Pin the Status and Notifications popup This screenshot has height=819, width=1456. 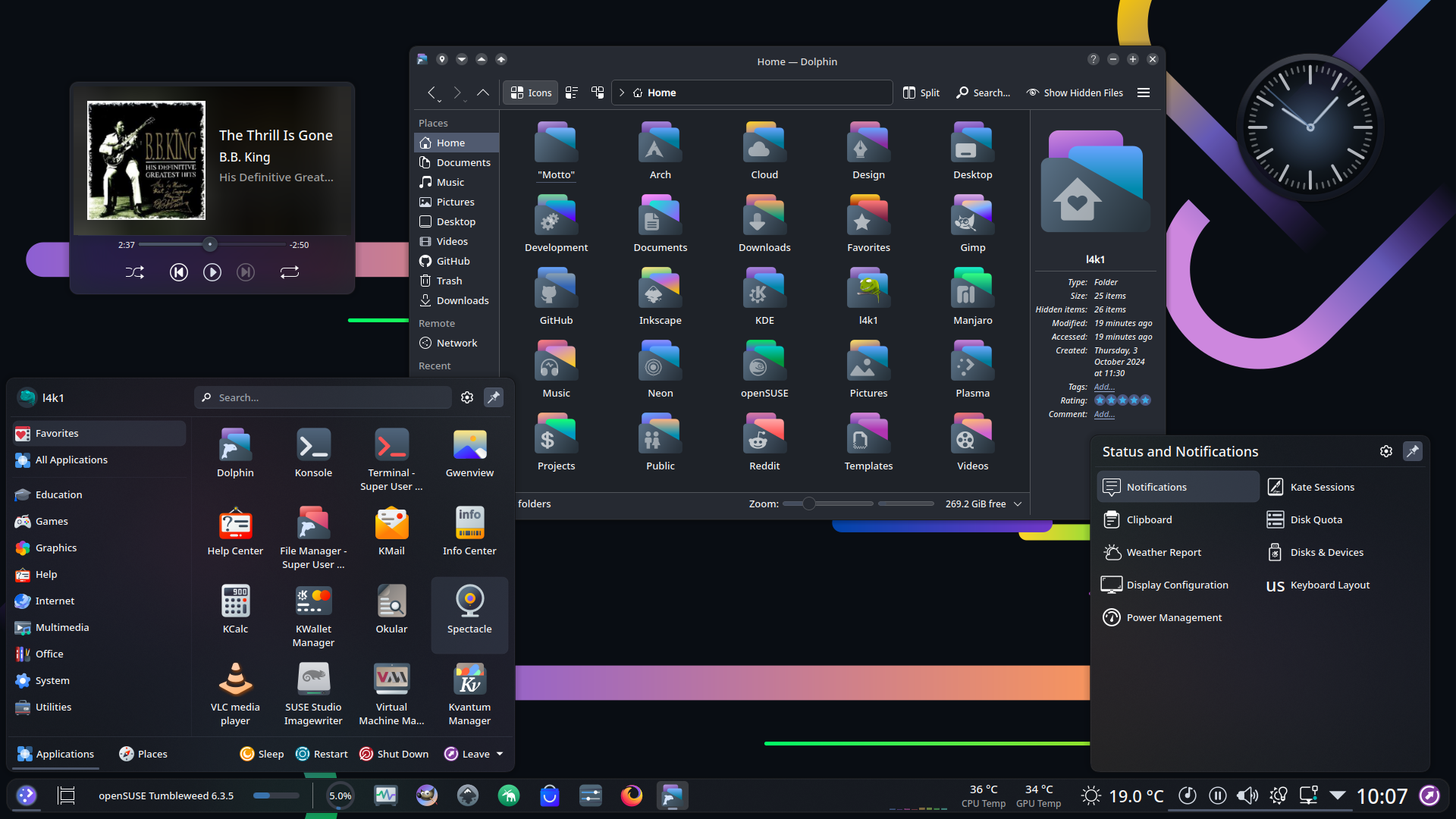[1413, 451]
